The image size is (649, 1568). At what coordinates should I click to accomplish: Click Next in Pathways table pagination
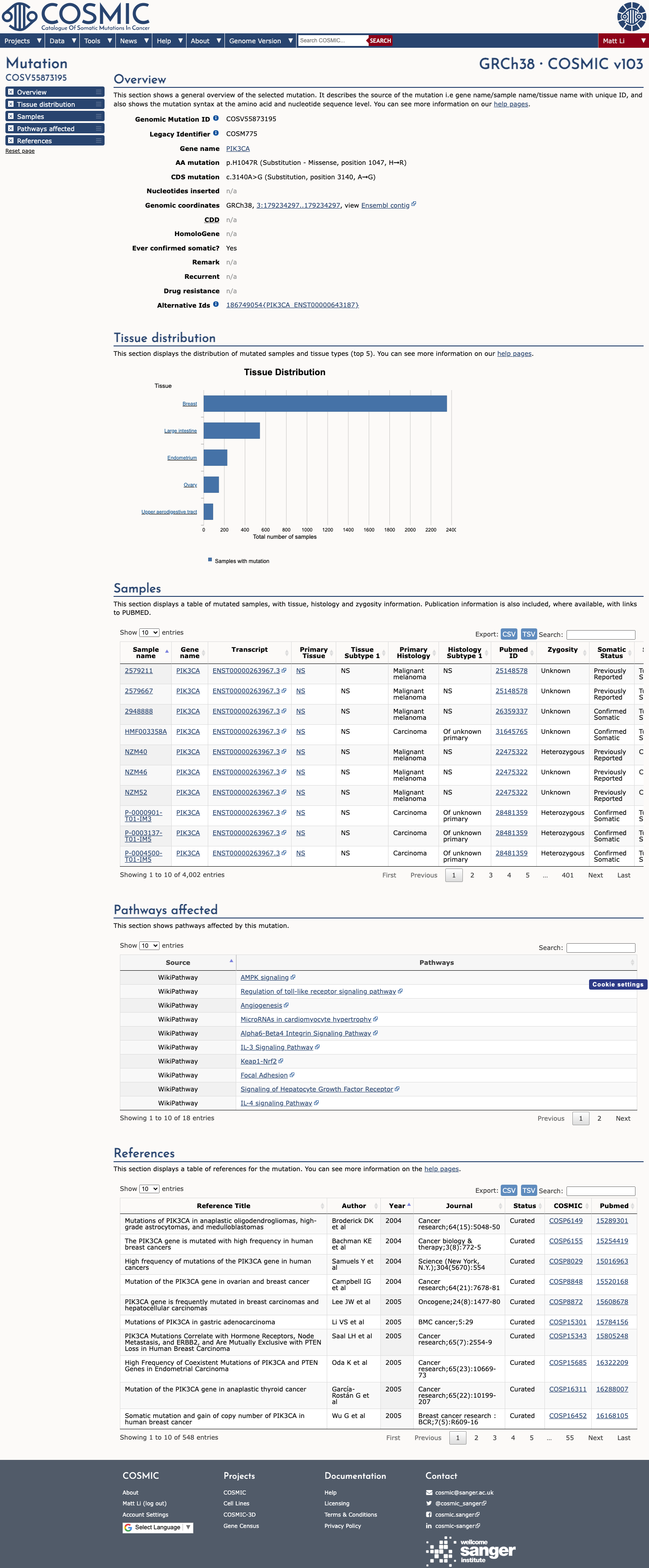tap(623, 1119)
